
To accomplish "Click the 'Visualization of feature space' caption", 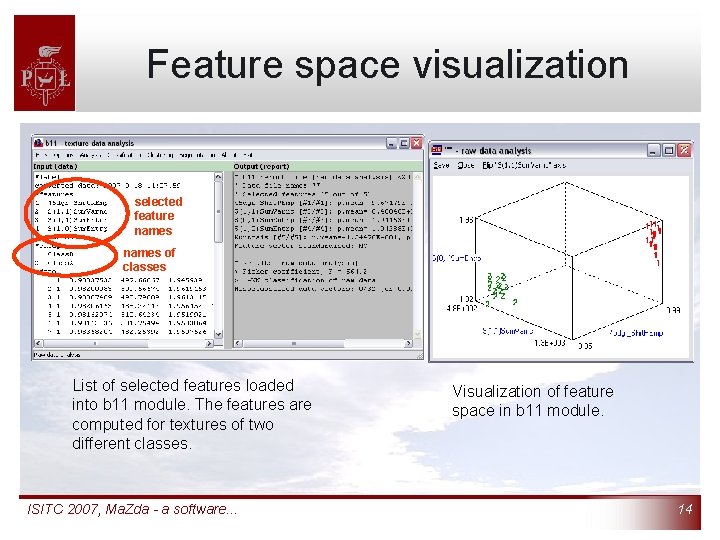I will 533,400.
